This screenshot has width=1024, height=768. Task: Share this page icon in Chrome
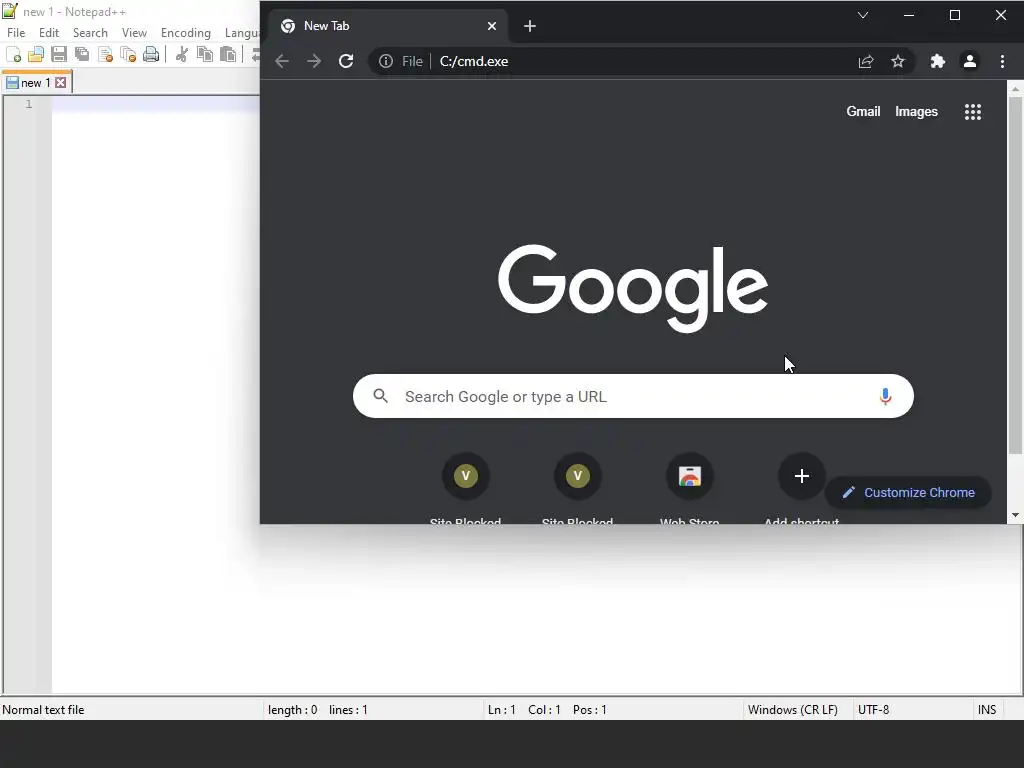click(x=866, y=61)
